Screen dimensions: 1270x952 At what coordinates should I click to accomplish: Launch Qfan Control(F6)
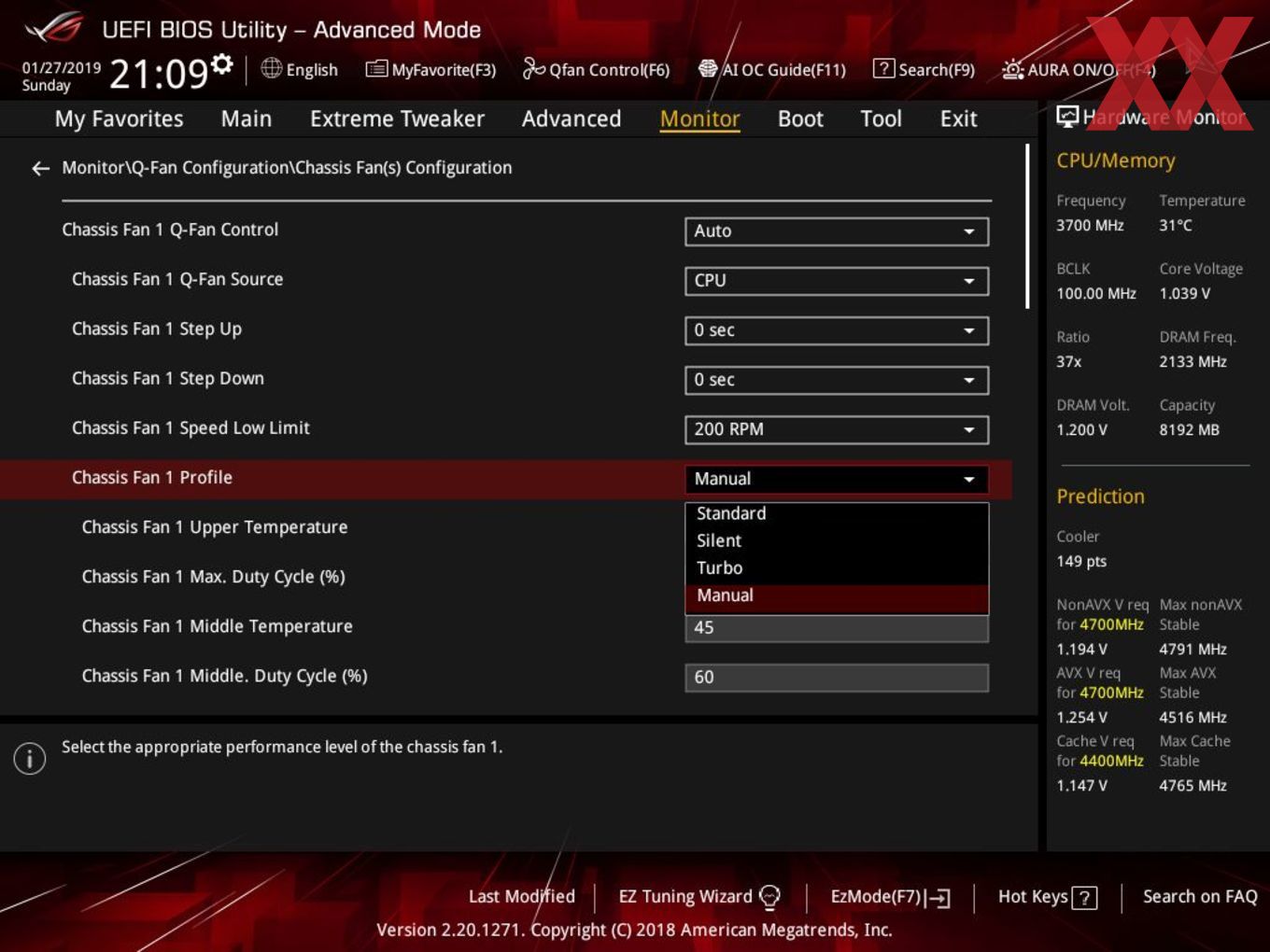pyautogui.click(x=596, y=69)
